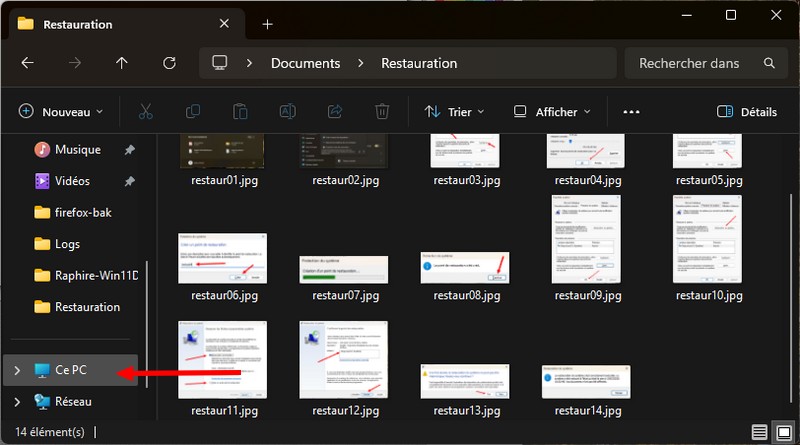The width and height of the screenshot is (800, 445).
Task: Navigate back with the left arrow
Action: [28, 63]
